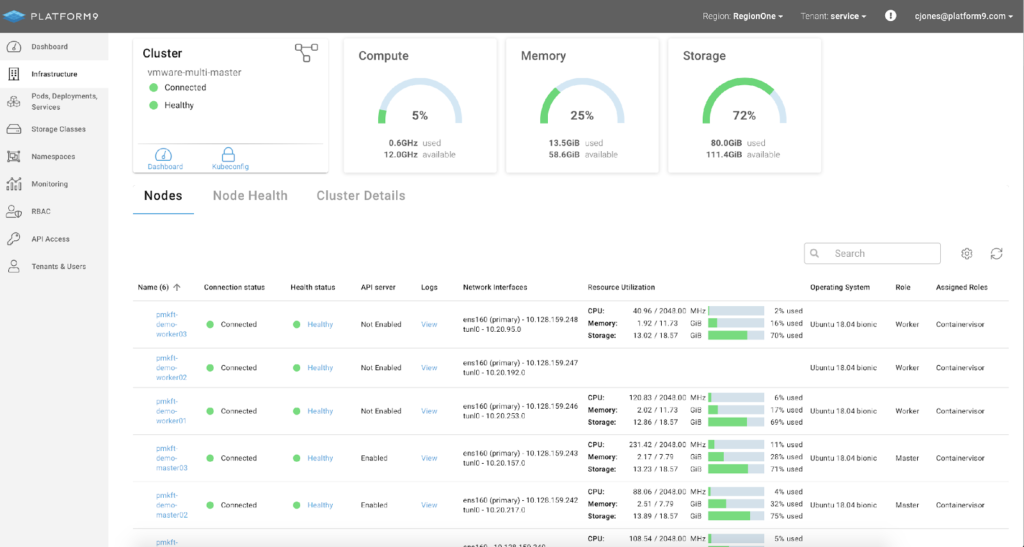Open the cluster Dashboard gauge icon
This screenshot has height=547, width=1024.
[x=165, y=155]
